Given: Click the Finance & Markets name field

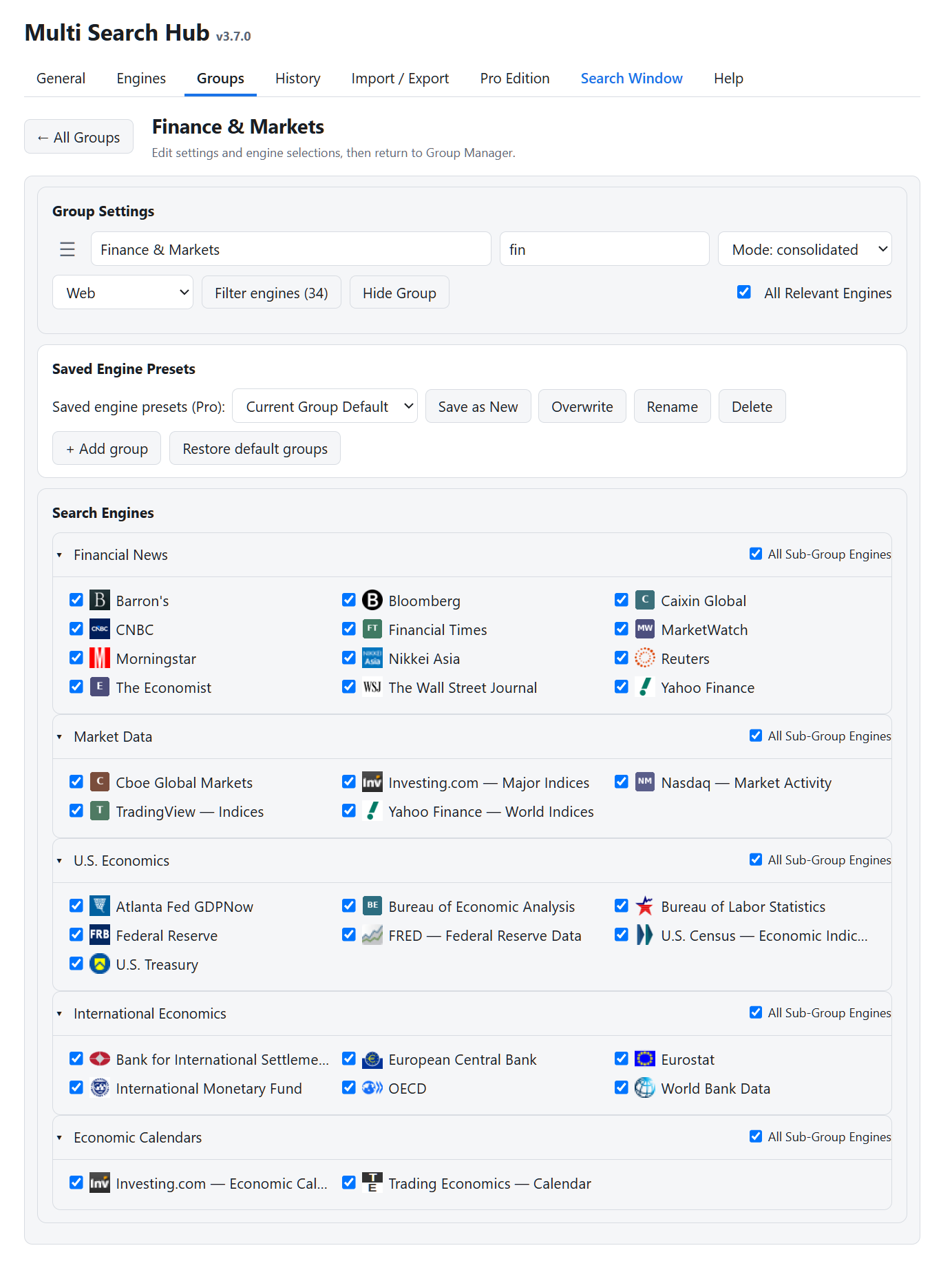Looking at the screenshot, I should [x=290, y=249].
